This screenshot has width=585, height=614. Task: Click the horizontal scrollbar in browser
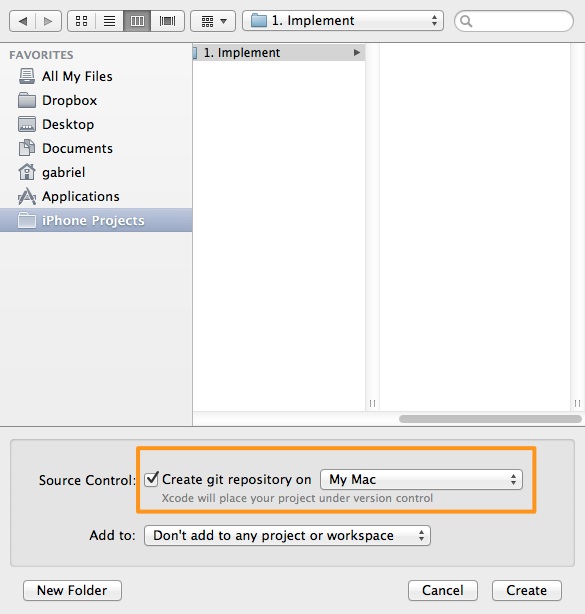pos(490,419)
